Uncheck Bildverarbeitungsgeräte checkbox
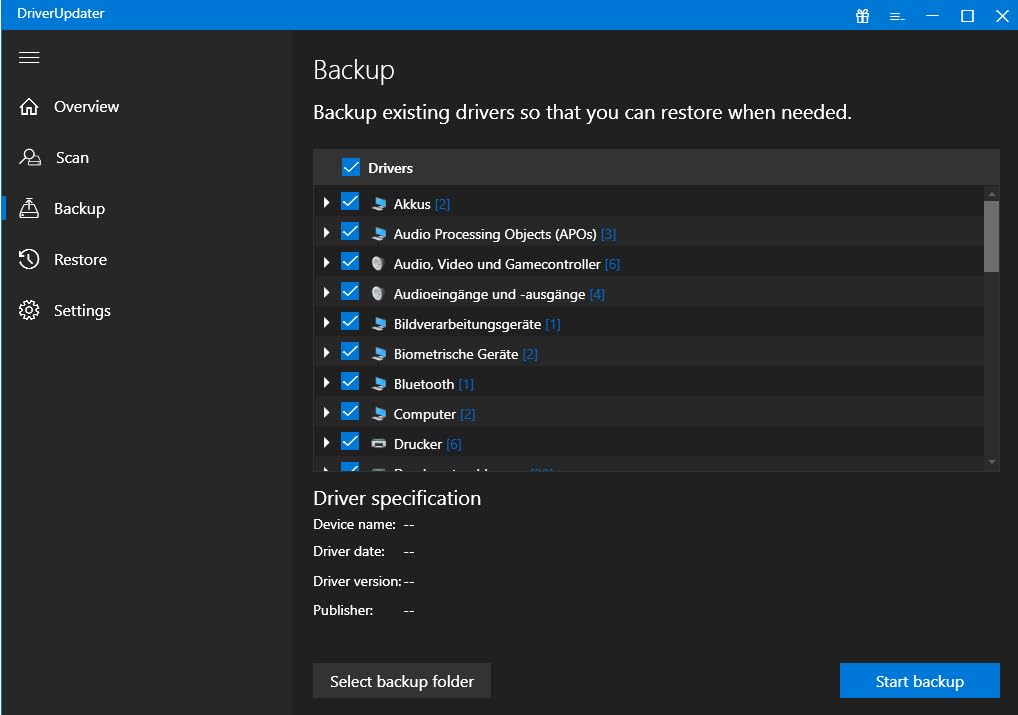 pyautogui.click(x=350, y=321)
